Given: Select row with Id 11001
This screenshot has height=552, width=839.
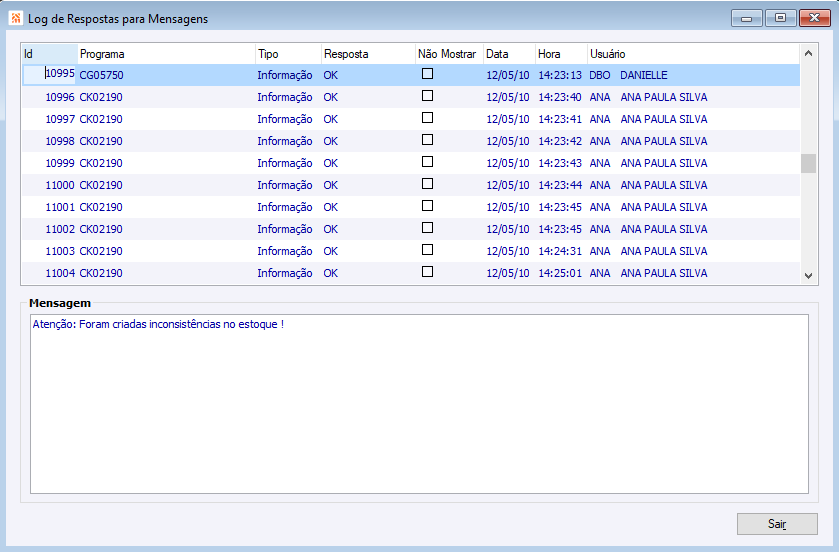Looking at the screenshot, I should tap(411, 207).
